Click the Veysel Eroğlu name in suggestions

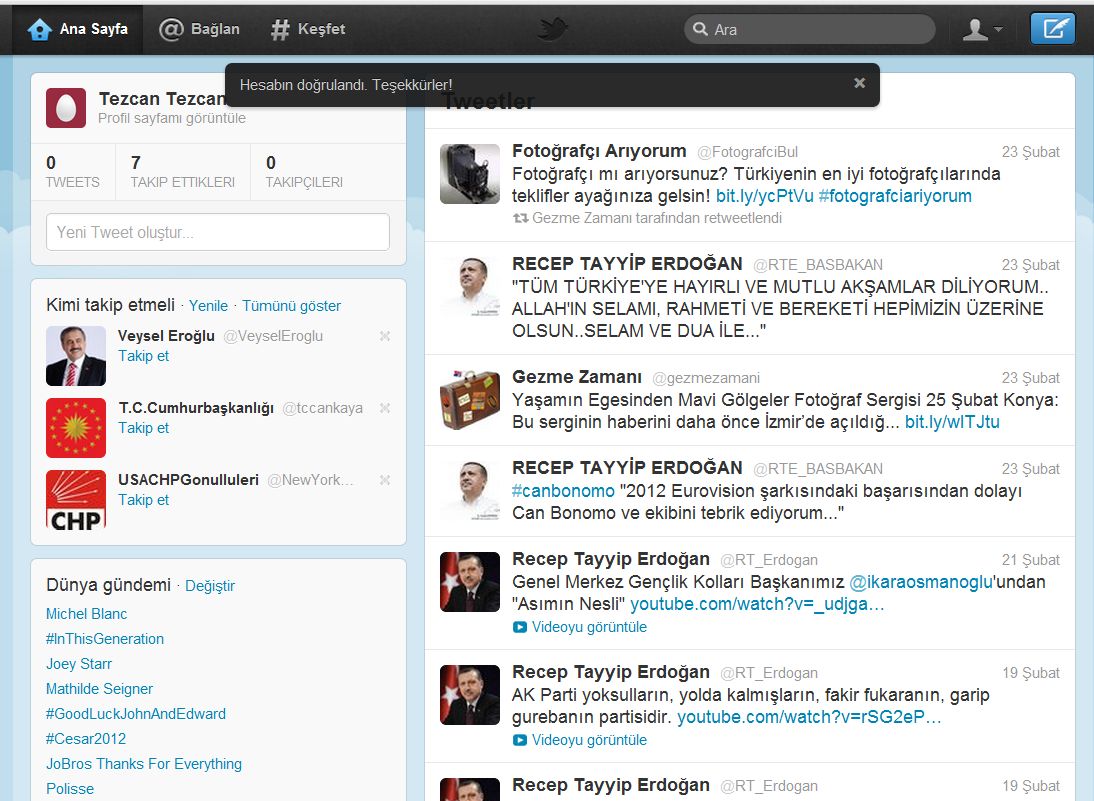click(x=166, y=336)
